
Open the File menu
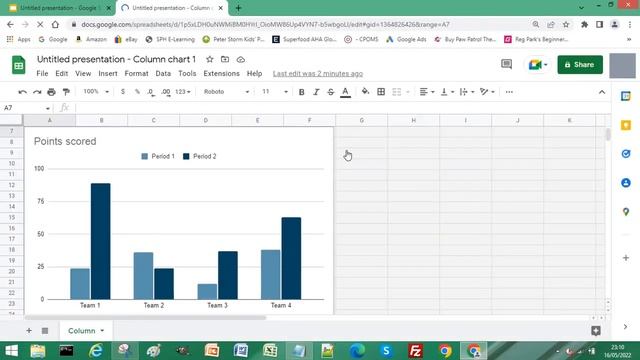[x=42, y=73]
